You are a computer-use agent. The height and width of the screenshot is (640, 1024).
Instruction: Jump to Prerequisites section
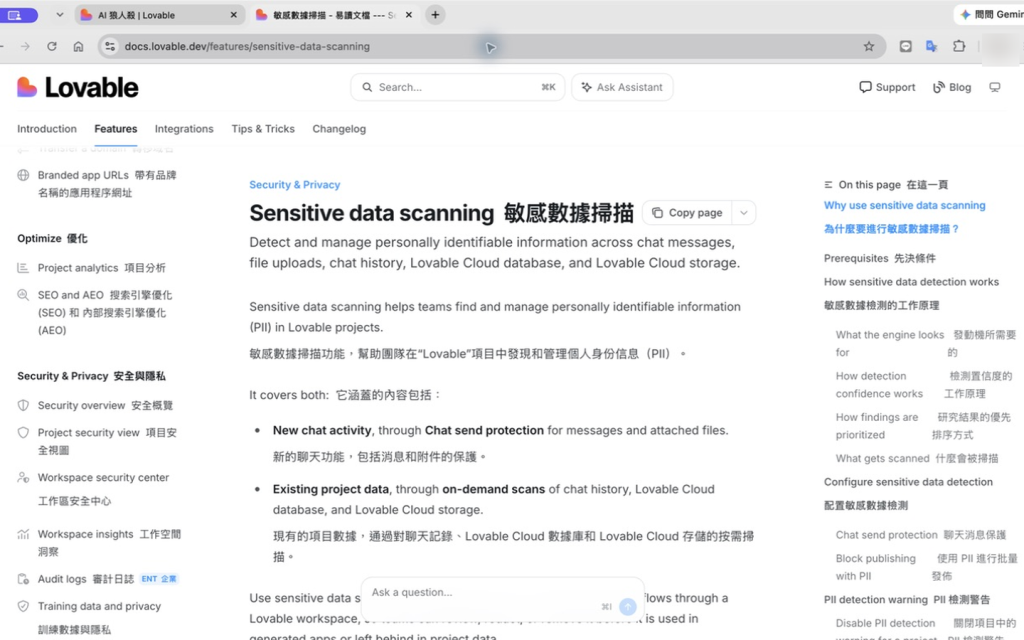(880, 258)
